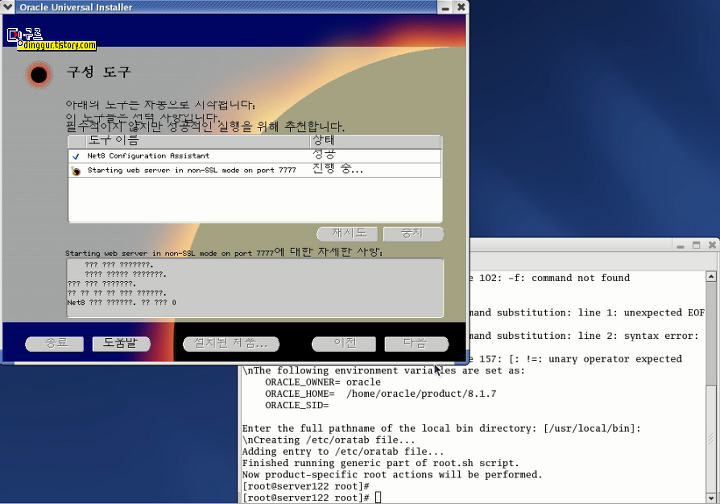The image size is (720, 504).
Task: Click the 도구 이름 column header
Action: click(x=197, y=140)
